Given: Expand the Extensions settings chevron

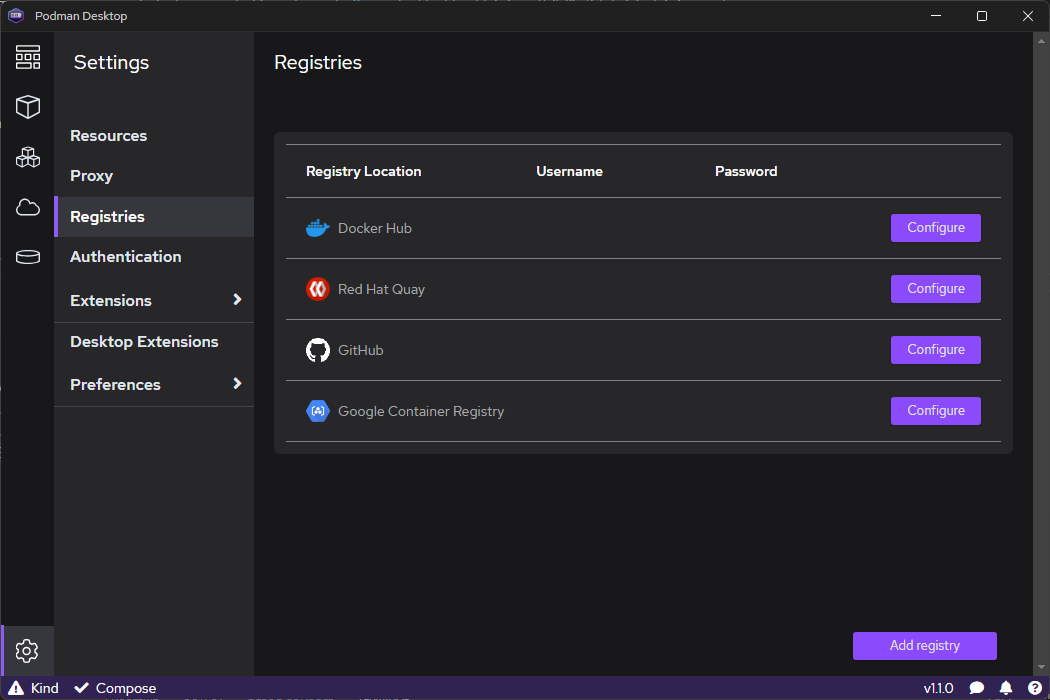Looking at the screenshot, I should [x=237, y=299].
